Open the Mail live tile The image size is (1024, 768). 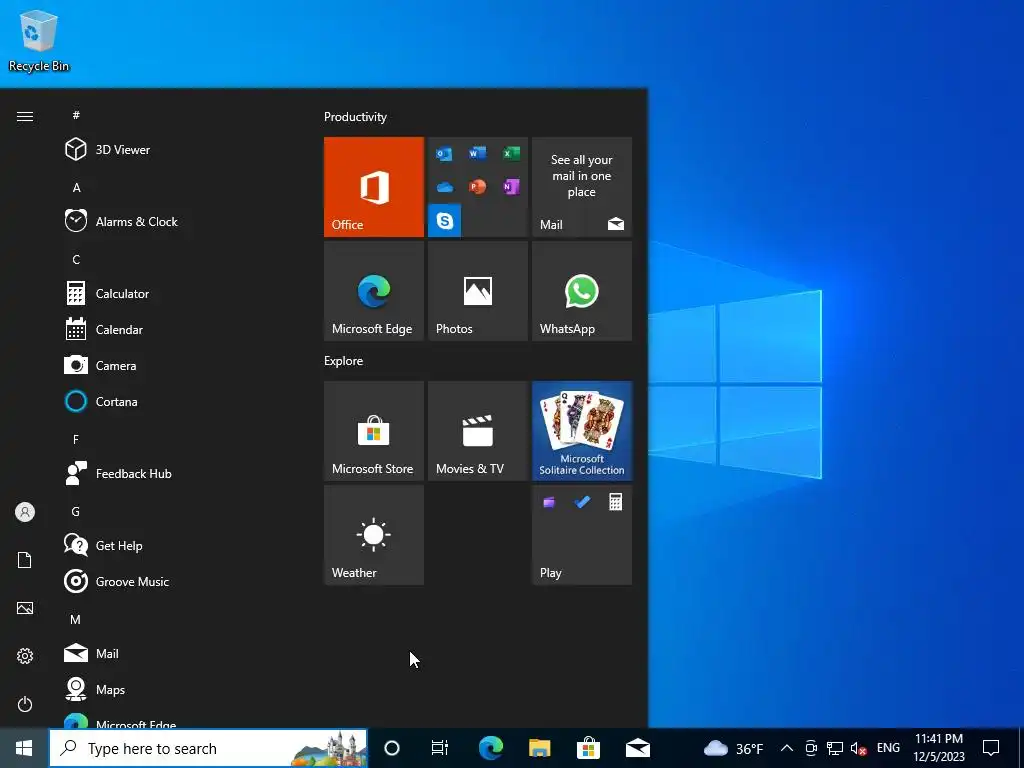tap(582, 187)
